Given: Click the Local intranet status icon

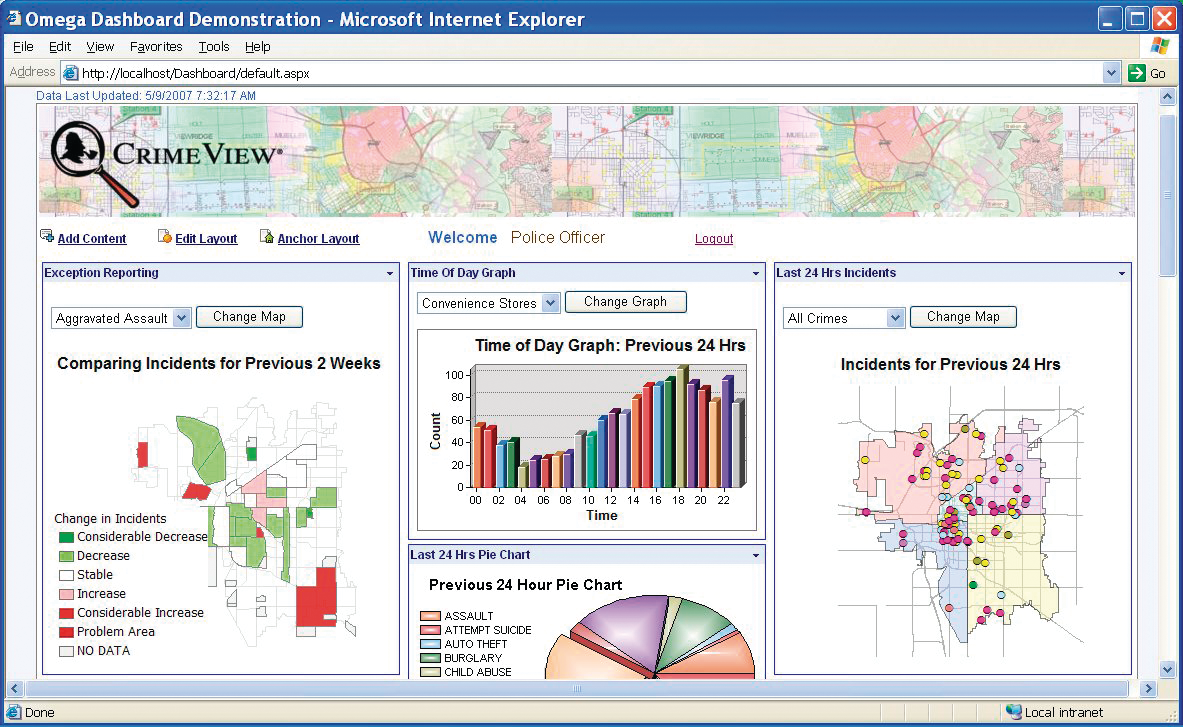Looking at the screenshot, I should tap(1013, 713).
